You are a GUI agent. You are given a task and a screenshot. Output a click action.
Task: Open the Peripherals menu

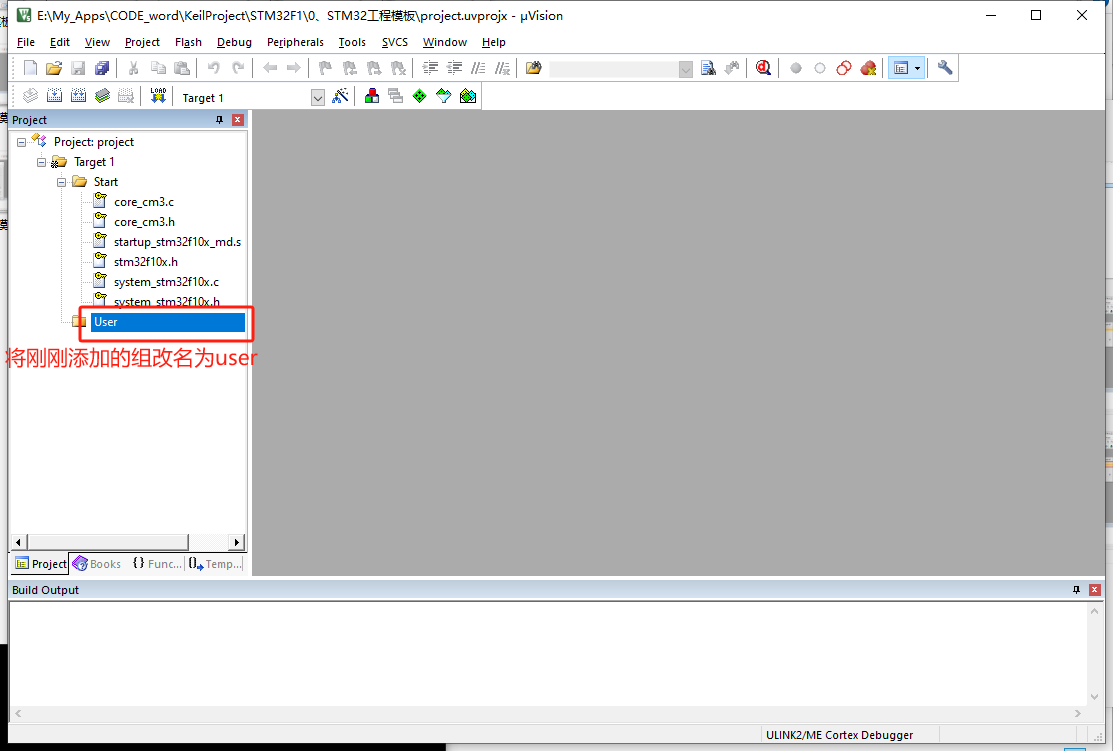pos(295,42)
